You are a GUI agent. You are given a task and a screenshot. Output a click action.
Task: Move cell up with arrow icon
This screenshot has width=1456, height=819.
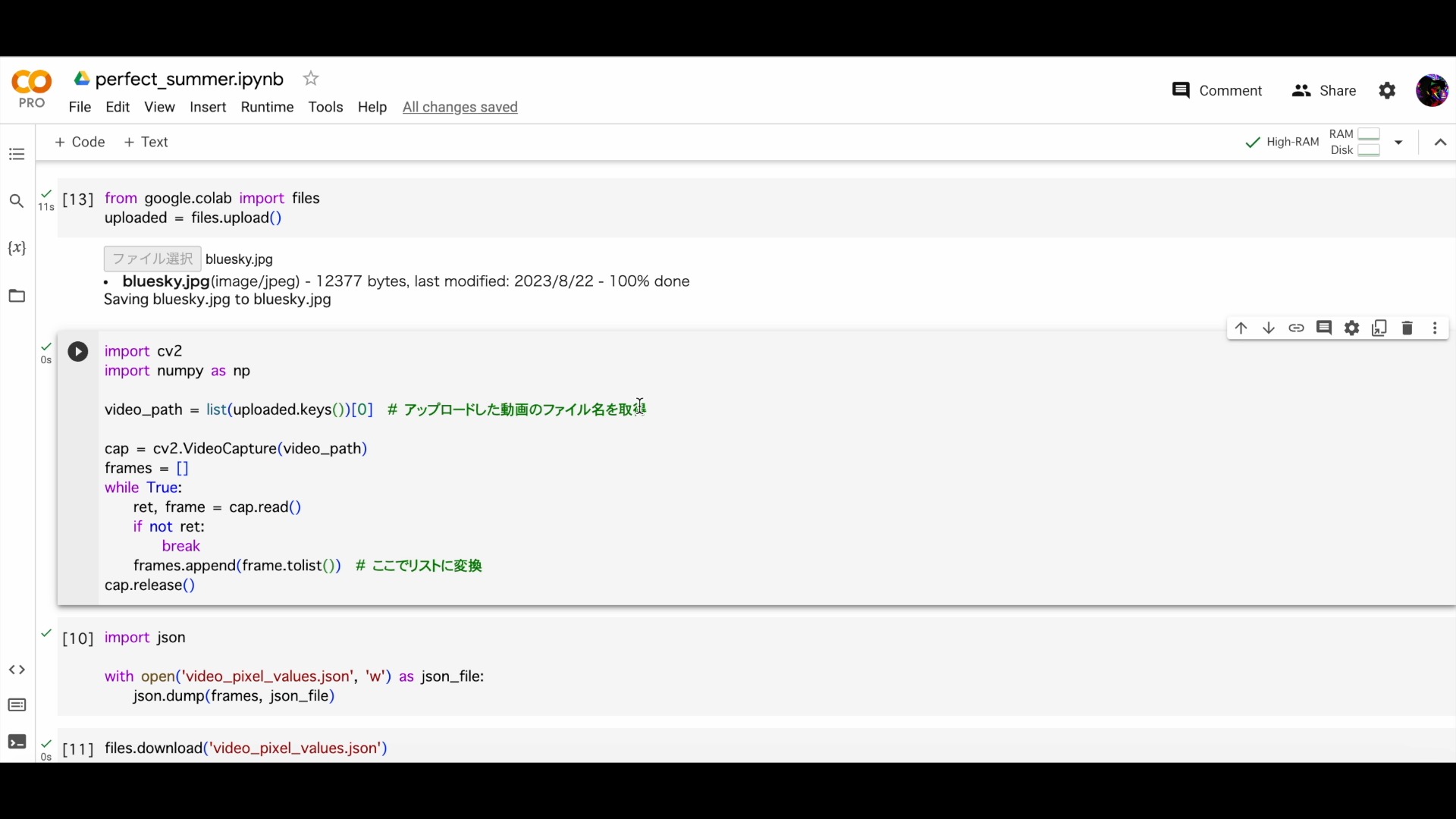pos(1241,328)
